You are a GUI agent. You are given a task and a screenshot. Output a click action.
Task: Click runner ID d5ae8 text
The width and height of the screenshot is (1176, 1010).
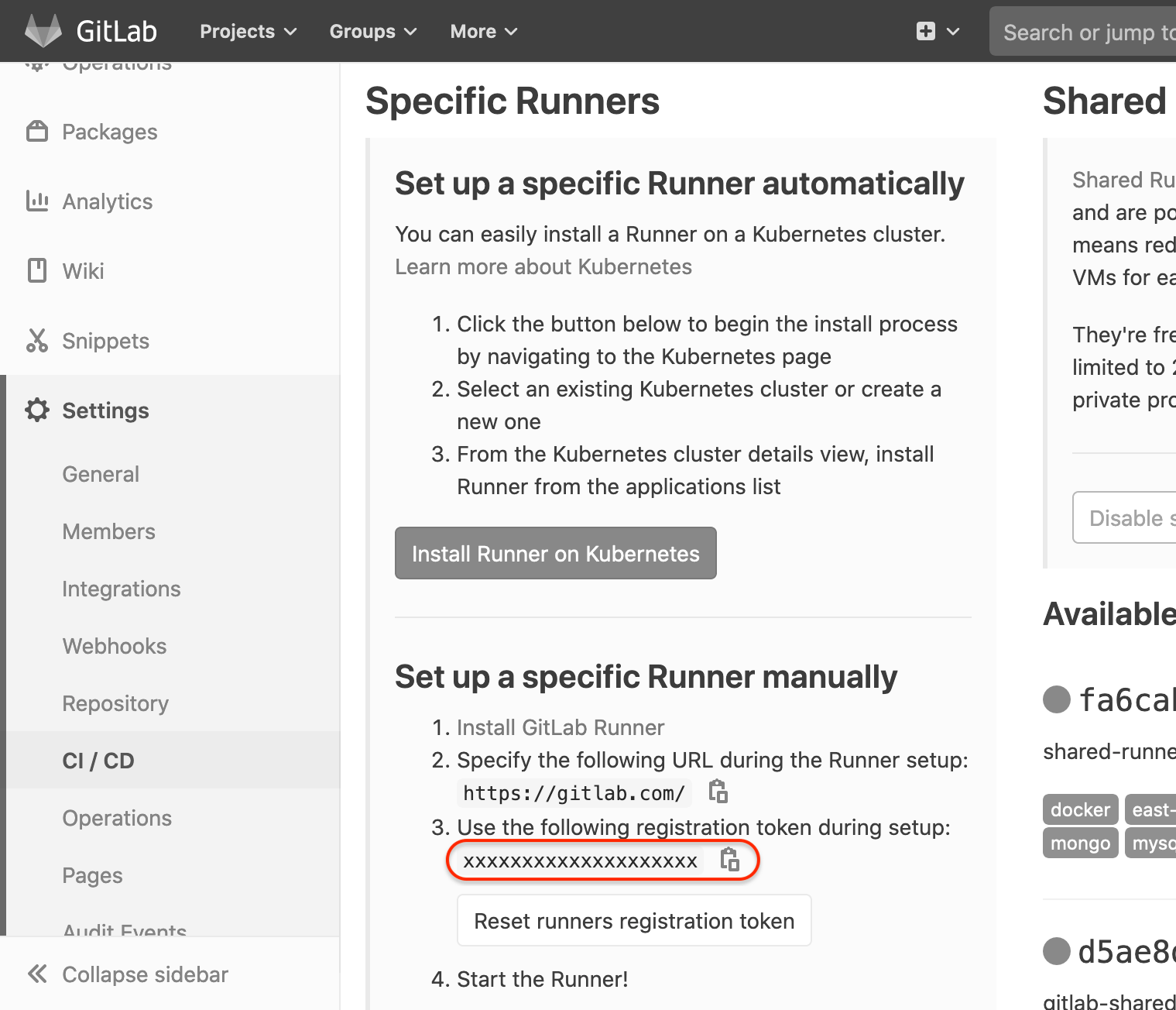pyautogui.click(x=1126, y=951)
